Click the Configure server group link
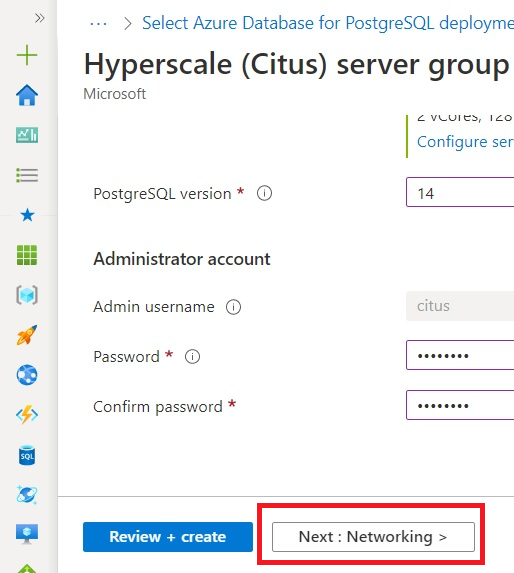The height and width of the screenshot is (573, 514). (465, 142)
